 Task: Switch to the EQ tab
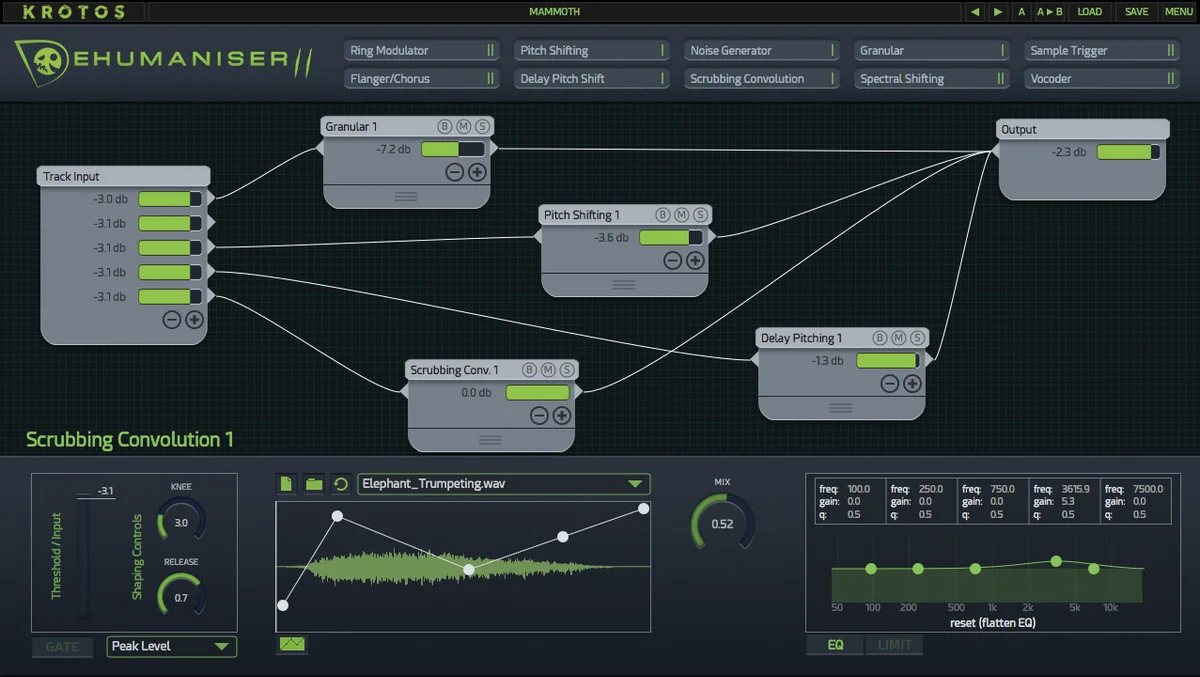click(835, 645)
